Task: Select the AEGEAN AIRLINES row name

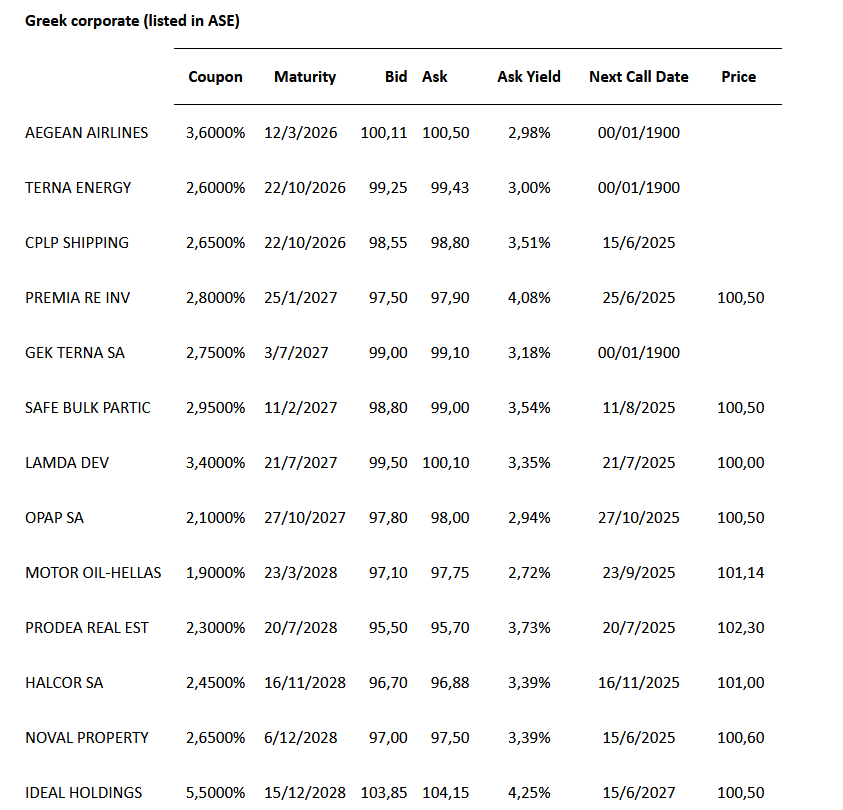Action: [86, 133]
